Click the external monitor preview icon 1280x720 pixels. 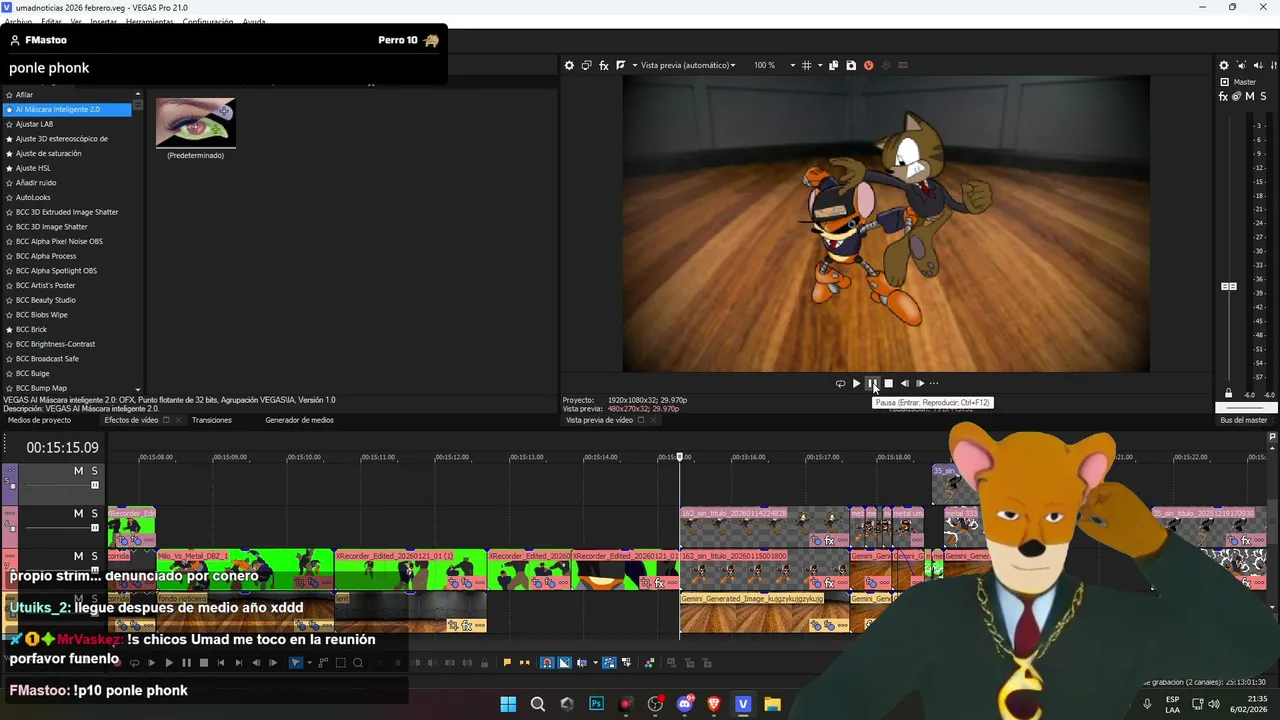(587, 65)
